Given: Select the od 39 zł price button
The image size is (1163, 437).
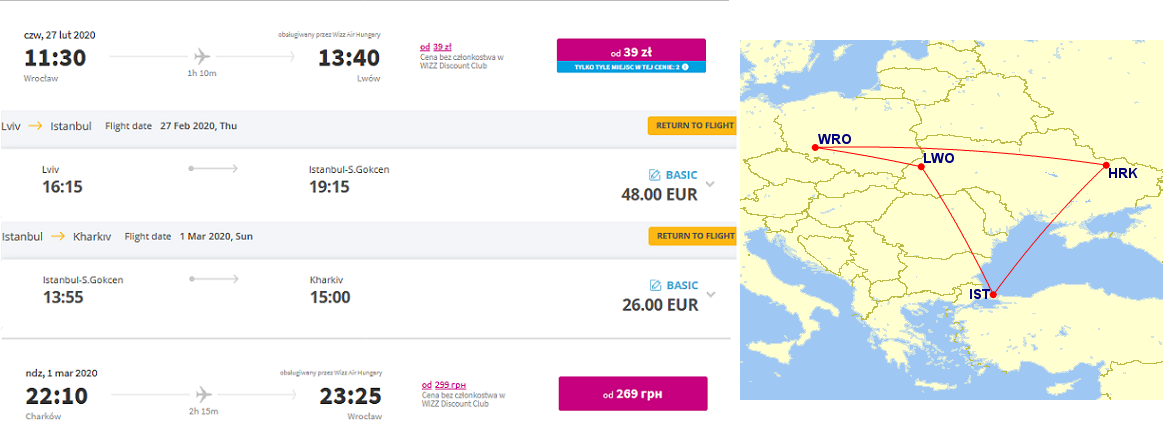Looking at the screenshot, I should pyautogui.click(x=631, y=50).
